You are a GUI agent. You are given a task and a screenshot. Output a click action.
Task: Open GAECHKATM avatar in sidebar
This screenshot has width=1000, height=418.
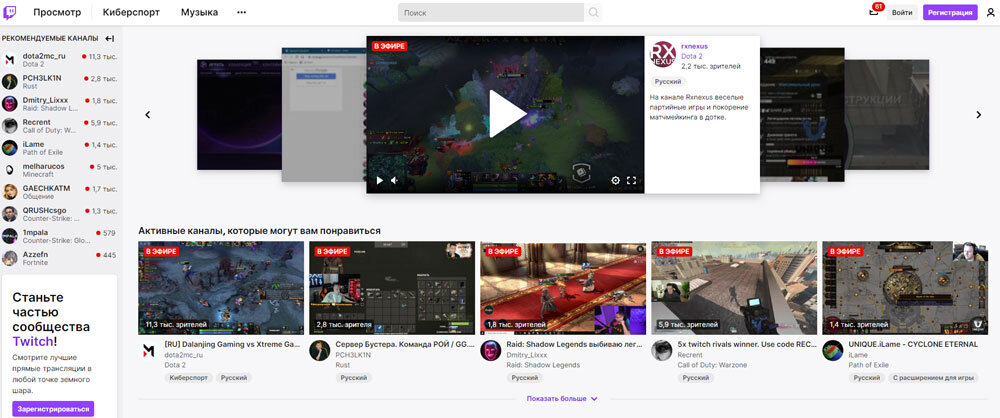point(10,192)
